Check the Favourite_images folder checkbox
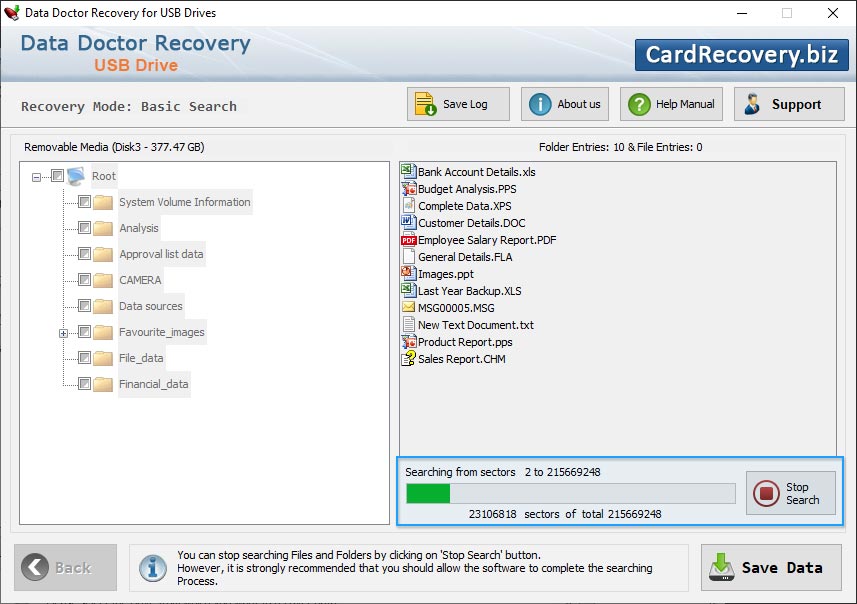Image resolution: width=857 pixels, height=604 pixels. [x=84, y=332]
